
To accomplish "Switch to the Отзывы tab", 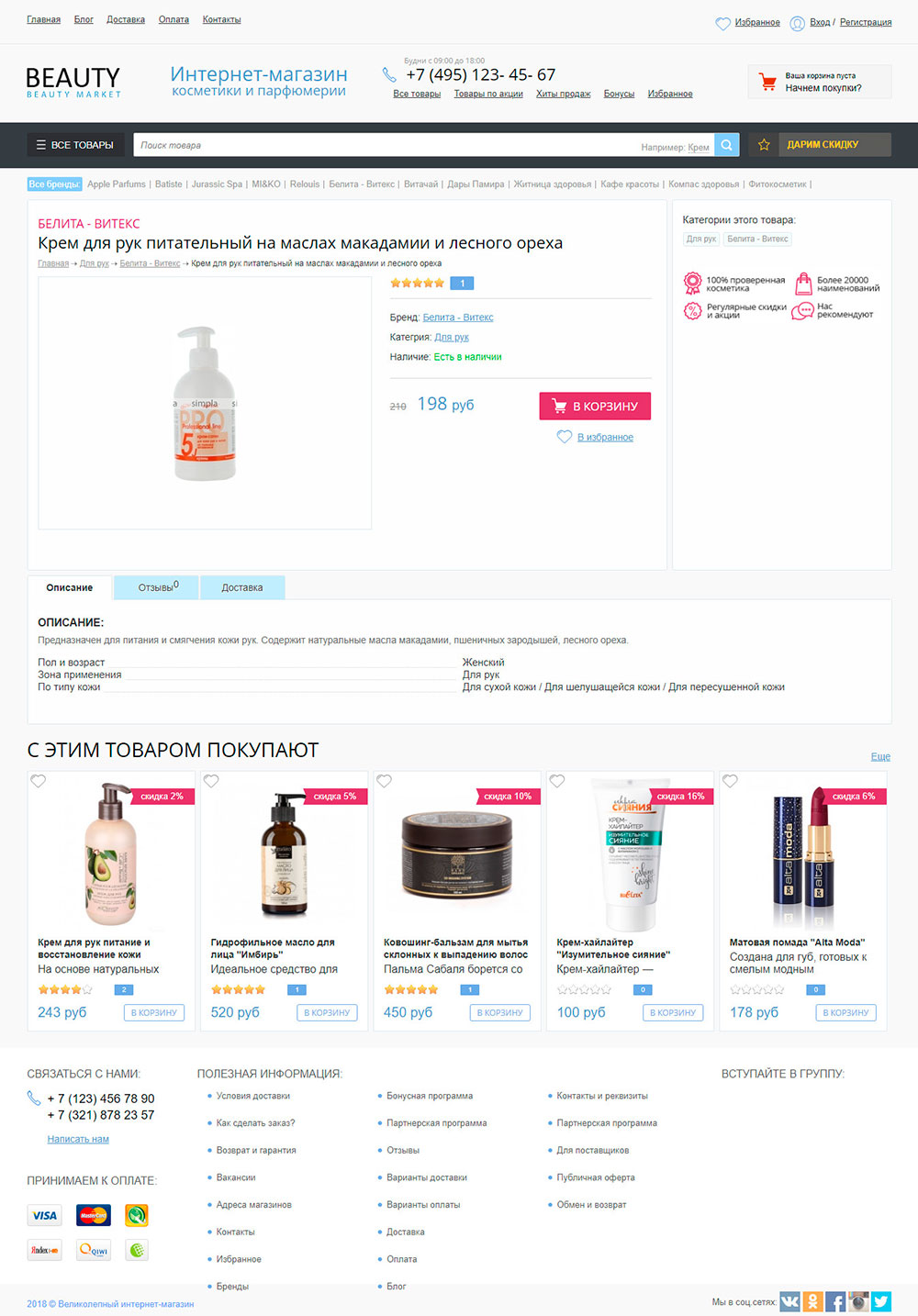I will point(157,587).
